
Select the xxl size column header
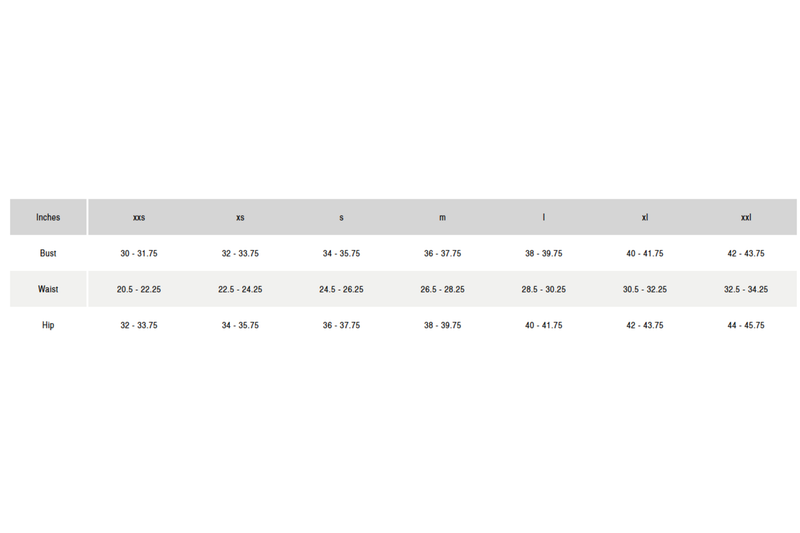click(746, 217)
